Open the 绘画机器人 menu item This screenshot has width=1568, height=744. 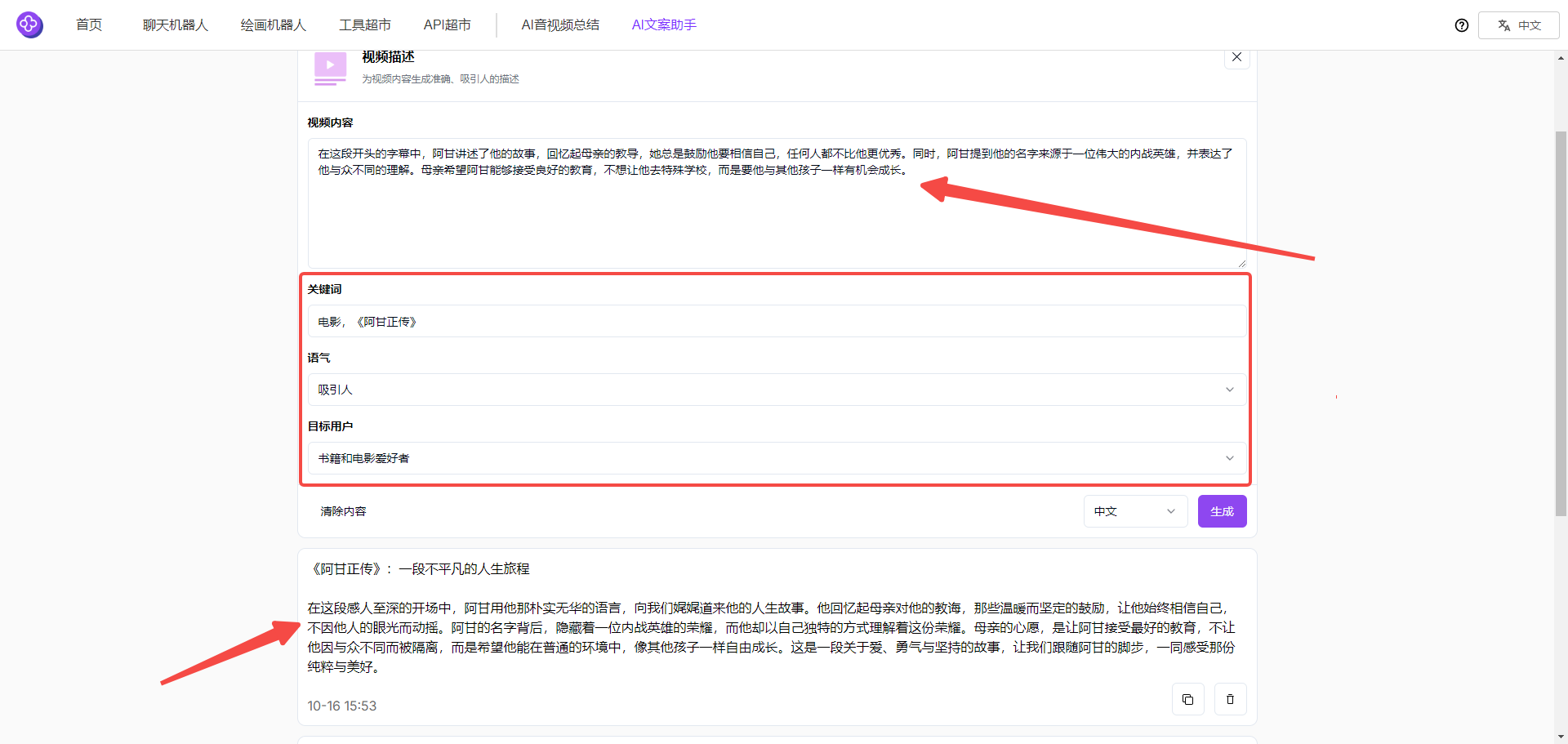tap(273, 25)
